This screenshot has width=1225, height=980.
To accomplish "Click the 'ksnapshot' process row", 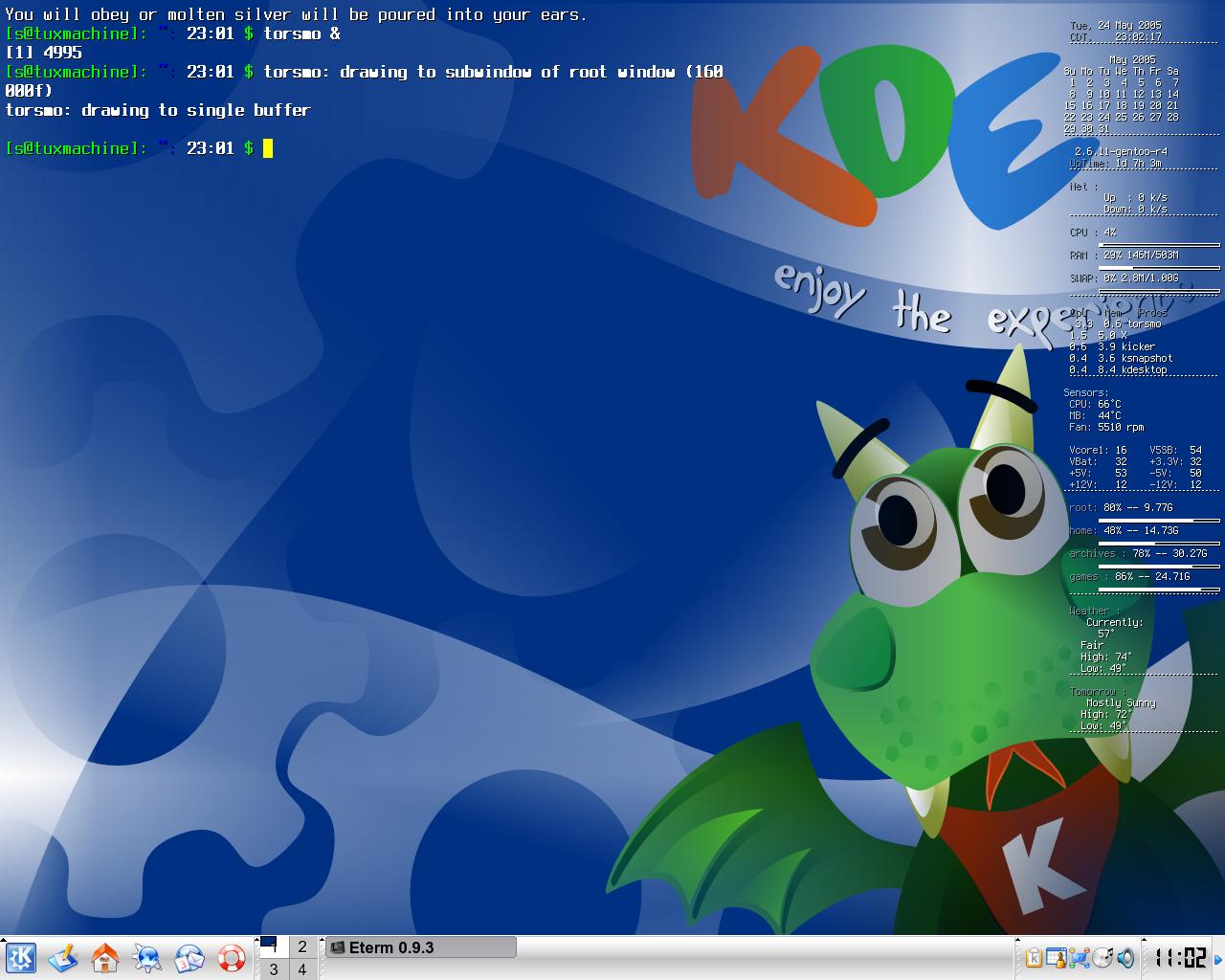I will [1121, 358].
